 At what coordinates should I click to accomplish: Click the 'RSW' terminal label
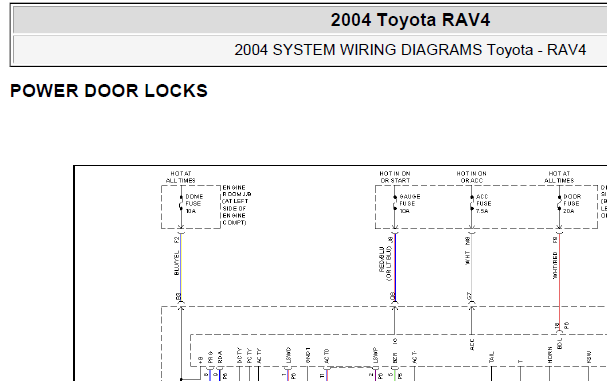point(589,357)
